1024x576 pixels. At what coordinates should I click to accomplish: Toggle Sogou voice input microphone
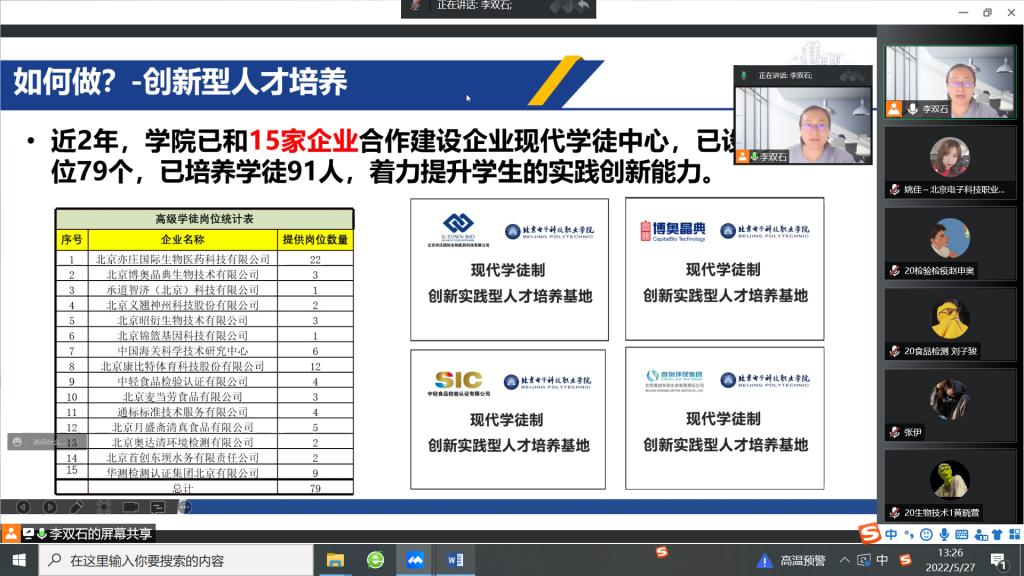pos(945,535)
